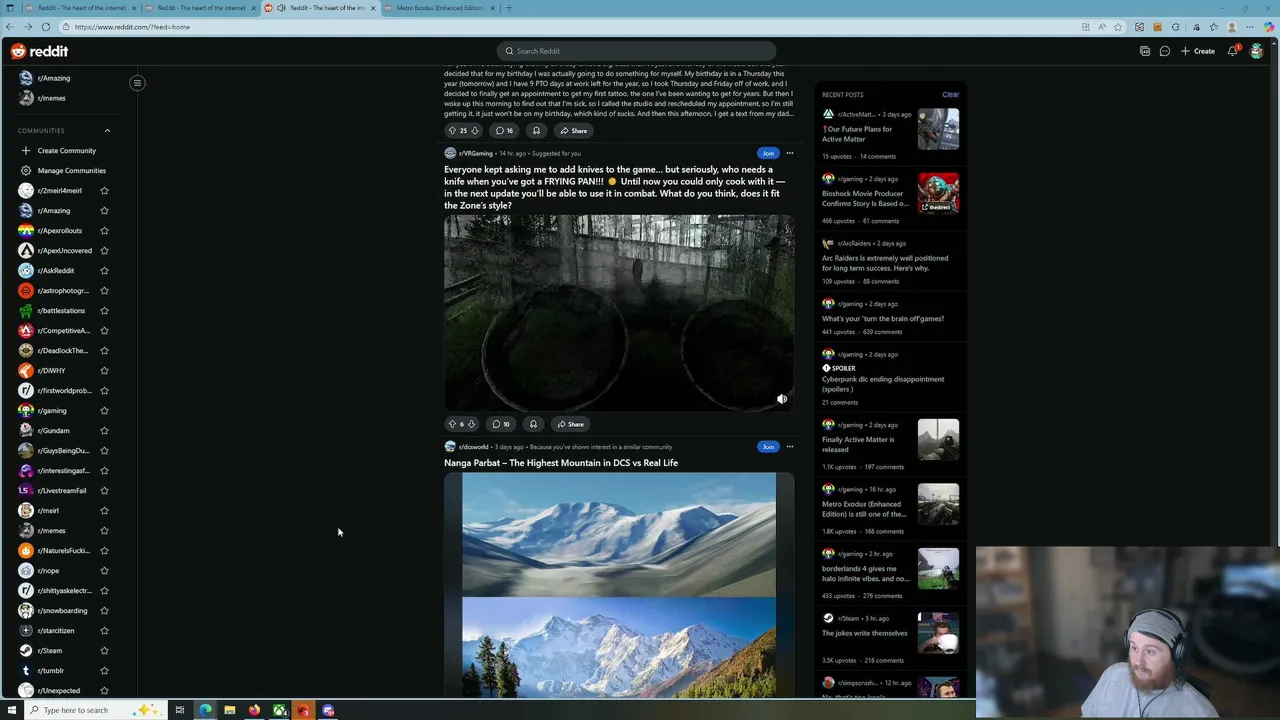The height and width of the screenshot is (720, 1280).
Task: Open browser extensions puzzle icon
Action: point(1176,27)
